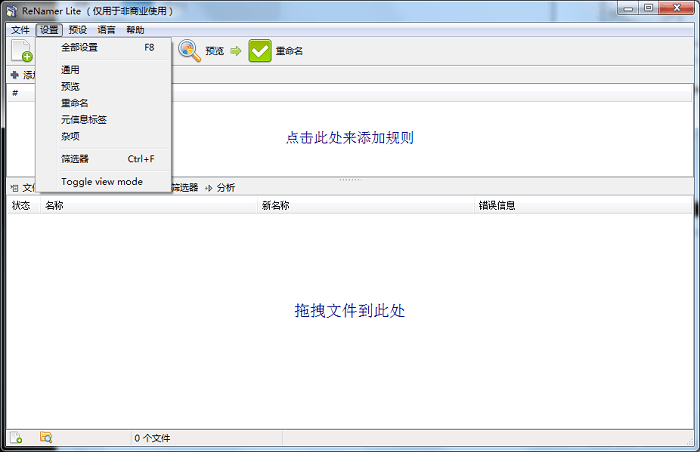This screenshot has height=452, width=700.
Task: Choose 预览 in the settings dropdown menu
Action: [x=104, y=86]
